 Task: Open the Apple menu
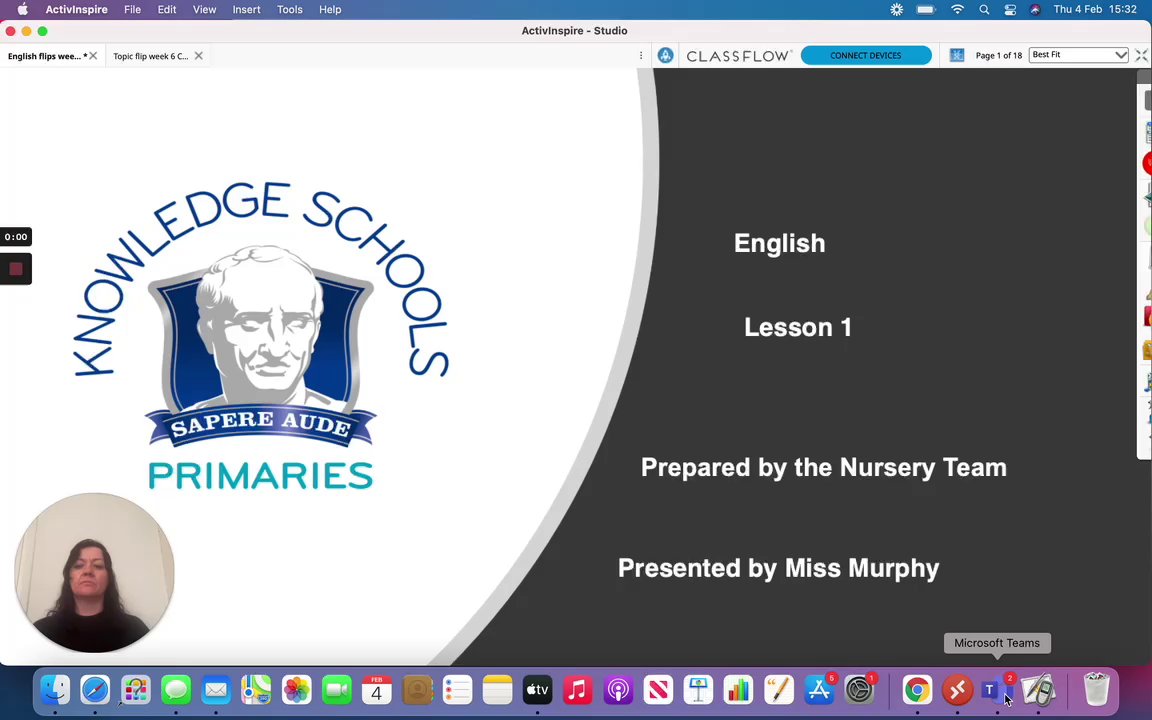coord(22,10)
